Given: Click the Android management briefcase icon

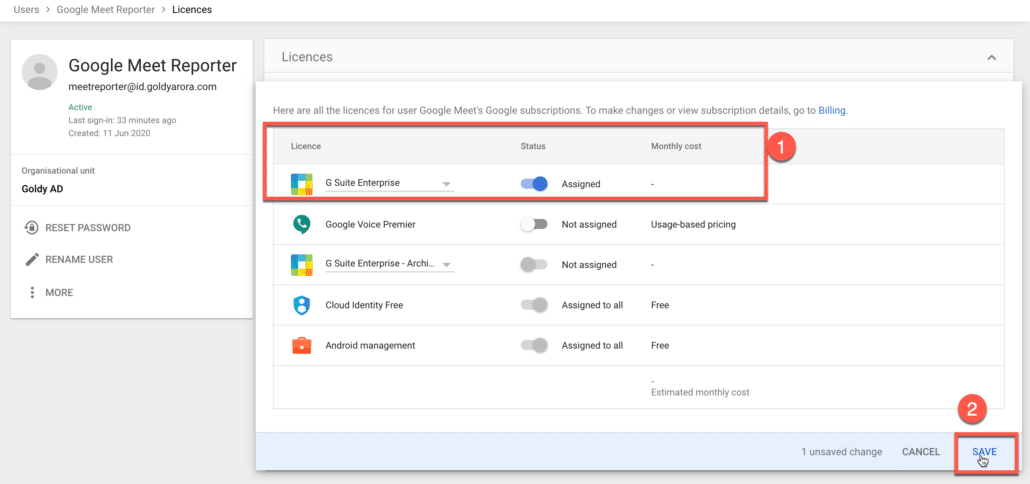Looking at the screenshot, I should click(302, 345).
